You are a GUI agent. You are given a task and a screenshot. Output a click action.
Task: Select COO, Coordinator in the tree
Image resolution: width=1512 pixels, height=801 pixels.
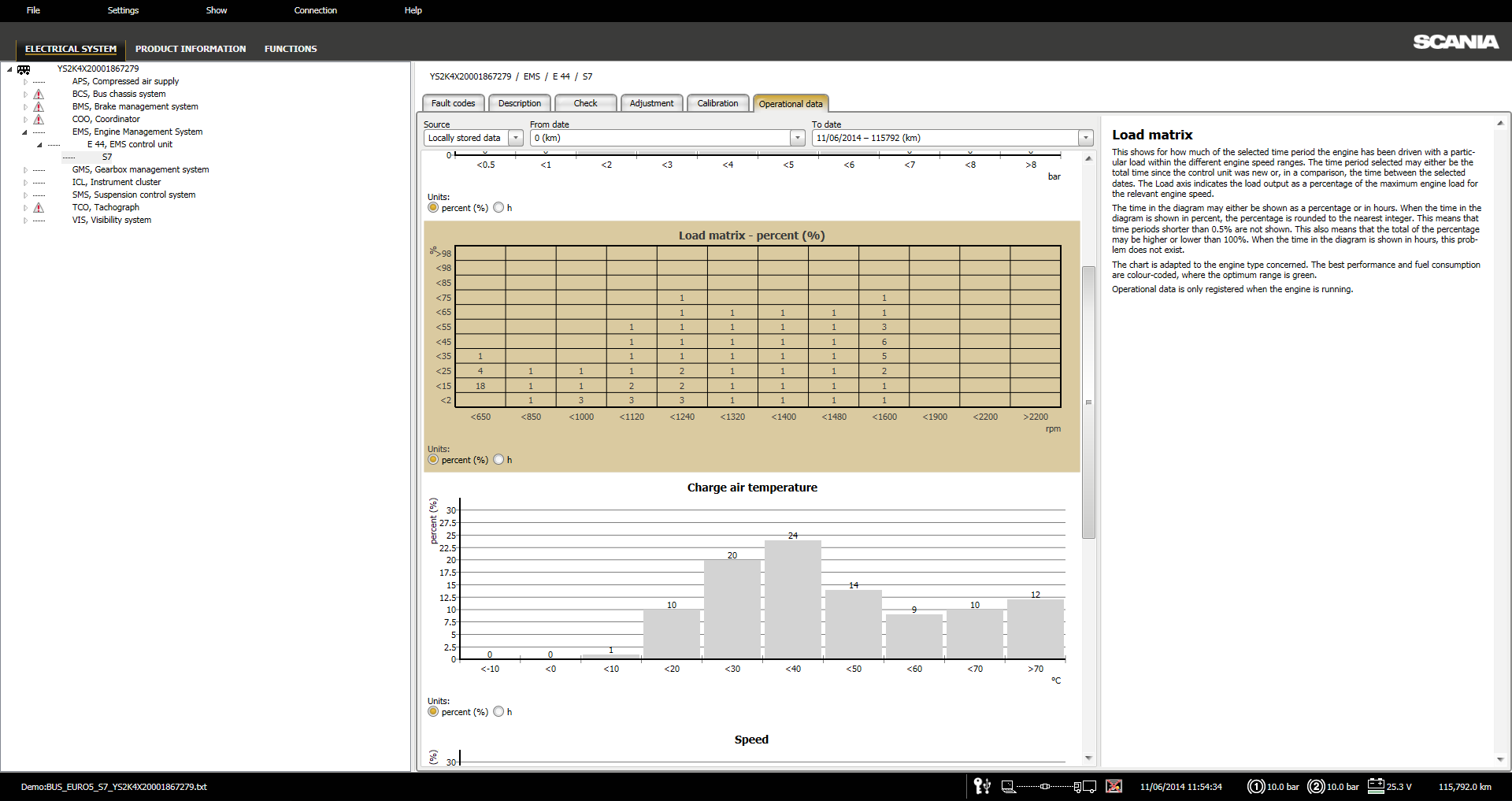tap(106, 120)
